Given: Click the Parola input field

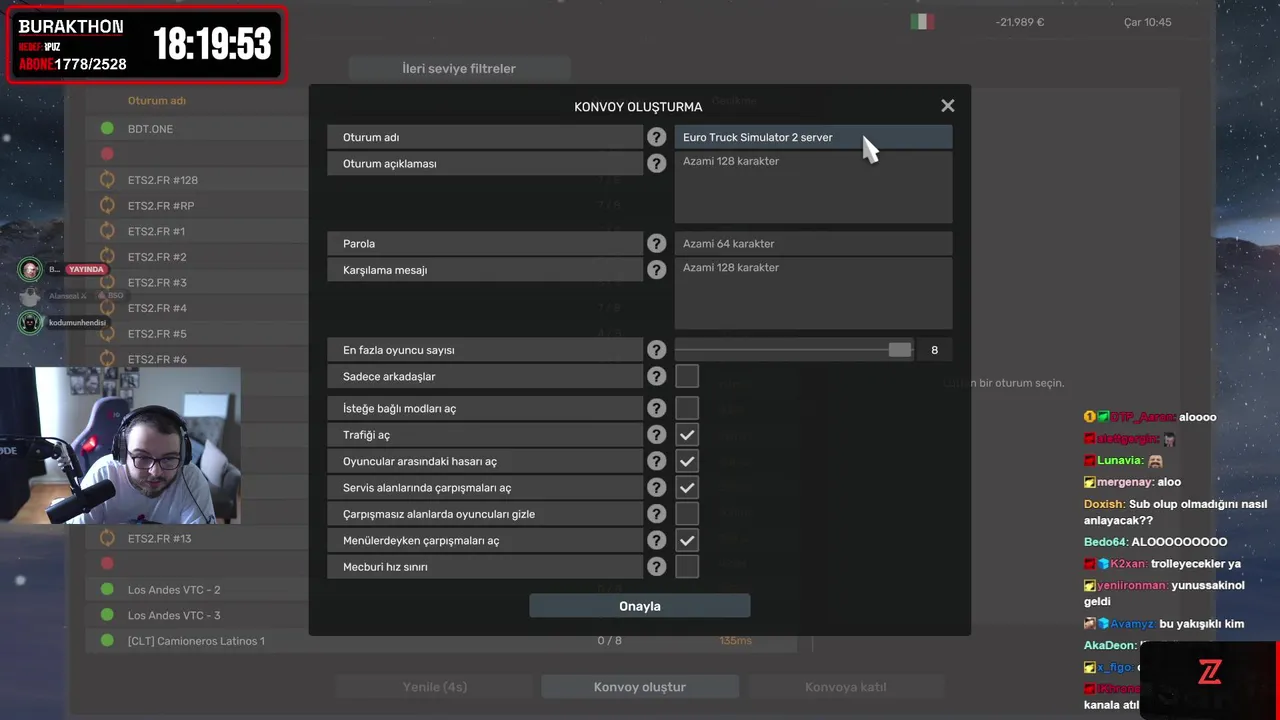Looking at the screenshot, I should 813,243.
